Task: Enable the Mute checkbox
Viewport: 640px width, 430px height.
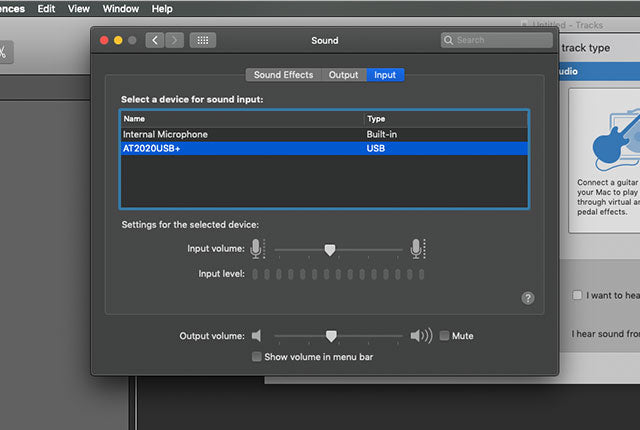Action: pos(445,336)
